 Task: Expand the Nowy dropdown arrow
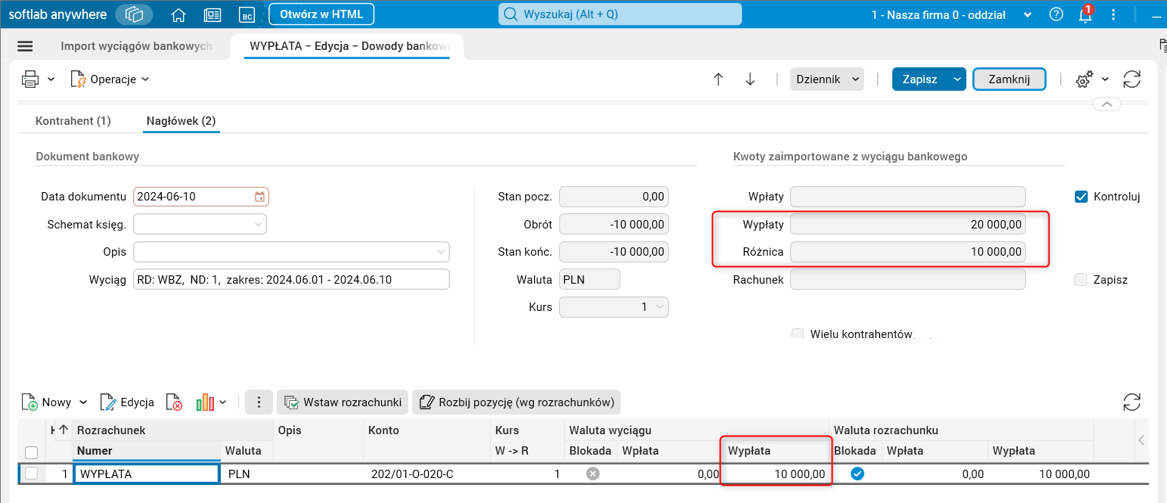(83, 403)
